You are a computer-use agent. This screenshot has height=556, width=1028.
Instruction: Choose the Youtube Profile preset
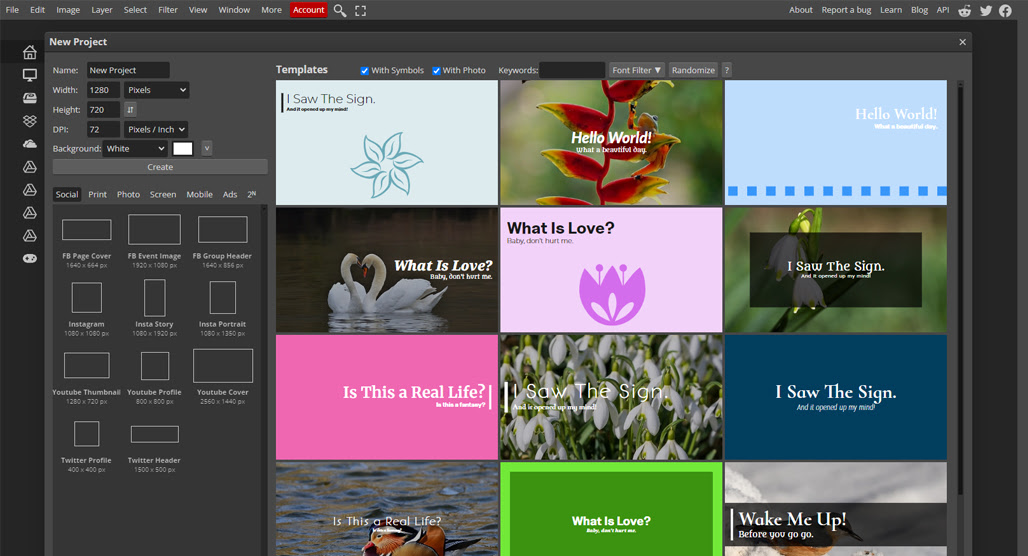point(154,378)
